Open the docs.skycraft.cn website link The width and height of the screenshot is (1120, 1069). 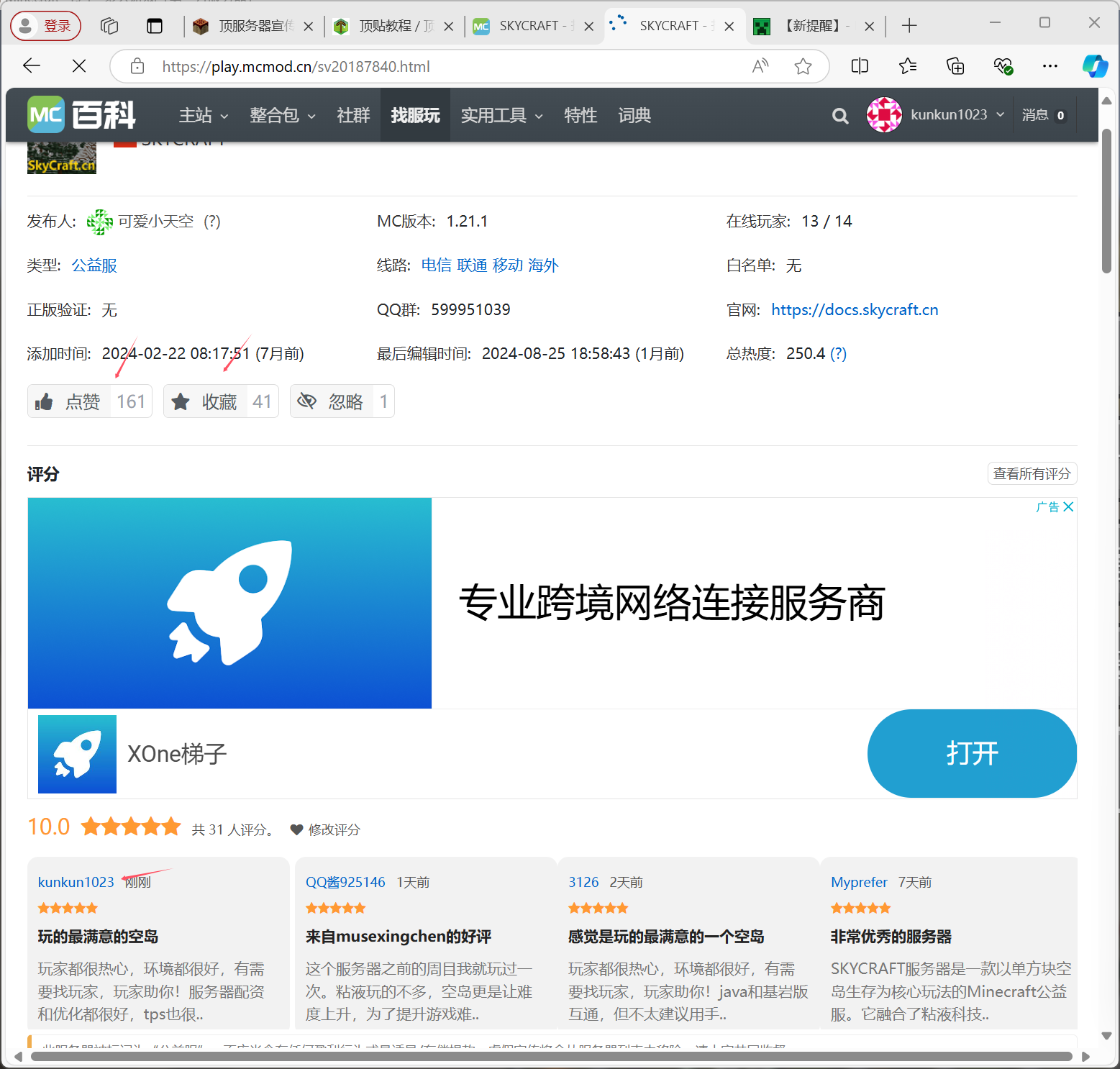[x=855, y=310]
